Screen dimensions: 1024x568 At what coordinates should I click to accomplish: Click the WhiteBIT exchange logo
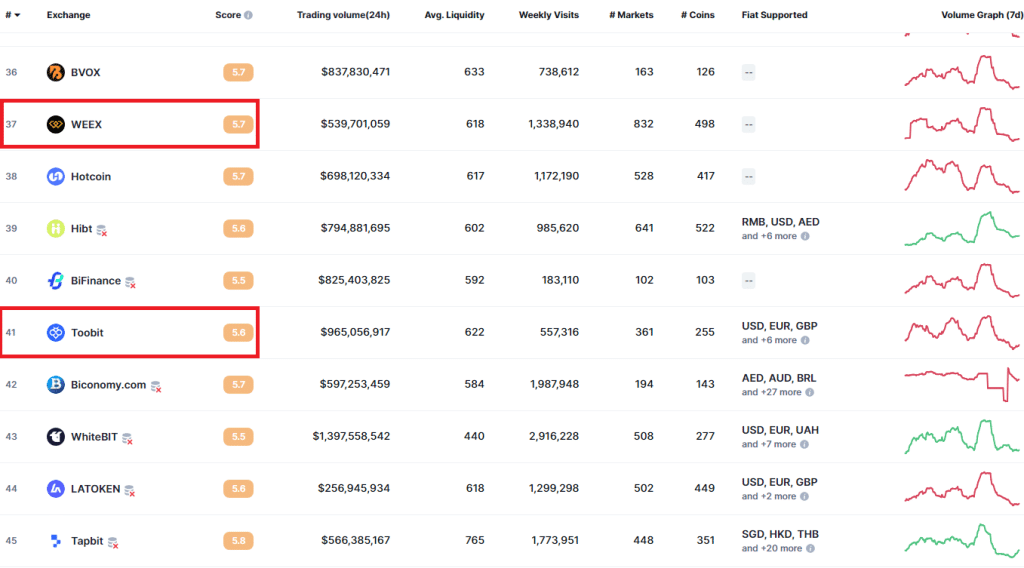56,436
